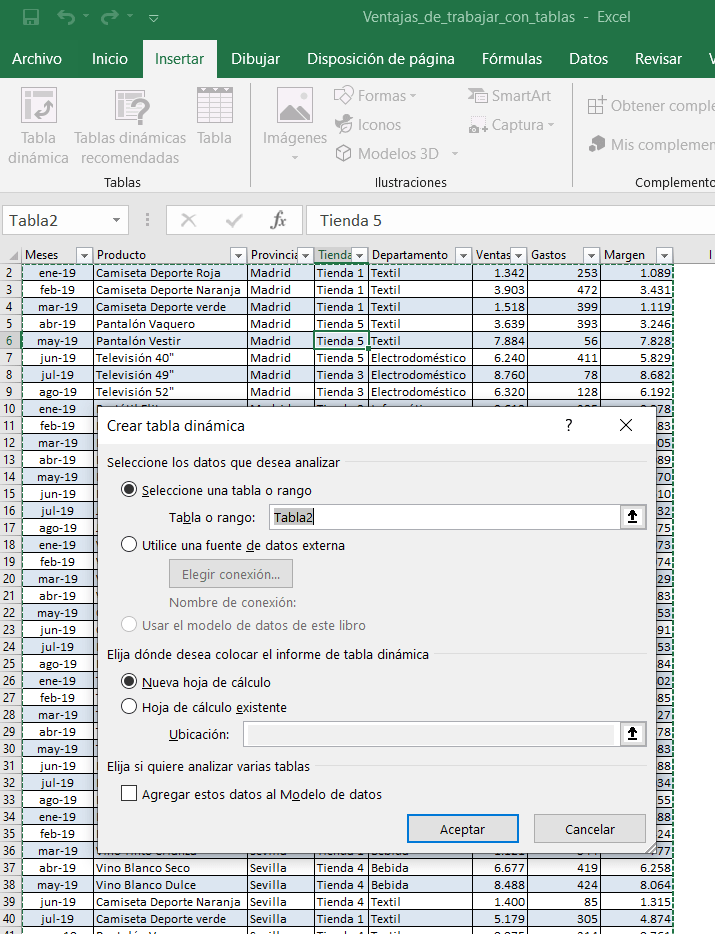Click the formula bar cancel X icon
Image resolution: width=715 pixels, height=934 pixels.
click(x=188, y=220)
